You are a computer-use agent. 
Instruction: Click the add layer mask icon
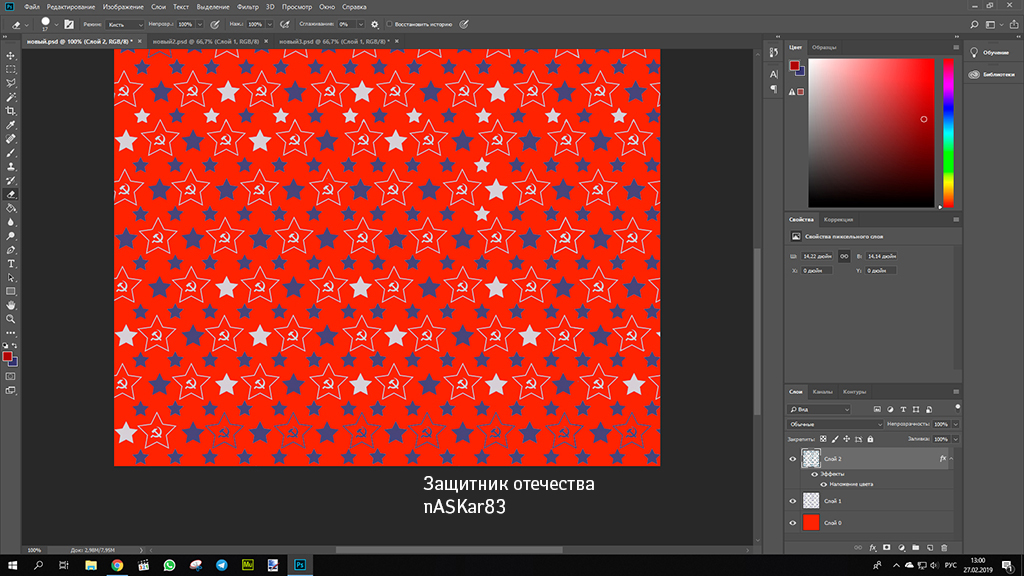887,547
